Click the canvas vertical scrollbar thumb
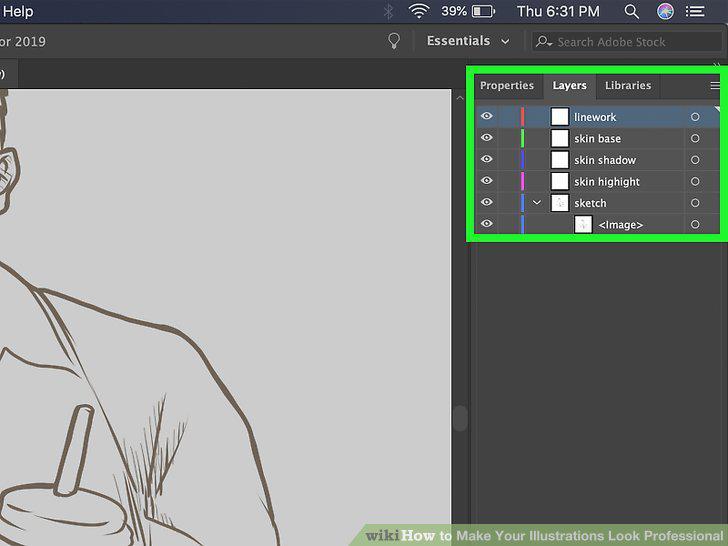The image size is (728, 546). (x=460, y=418)
